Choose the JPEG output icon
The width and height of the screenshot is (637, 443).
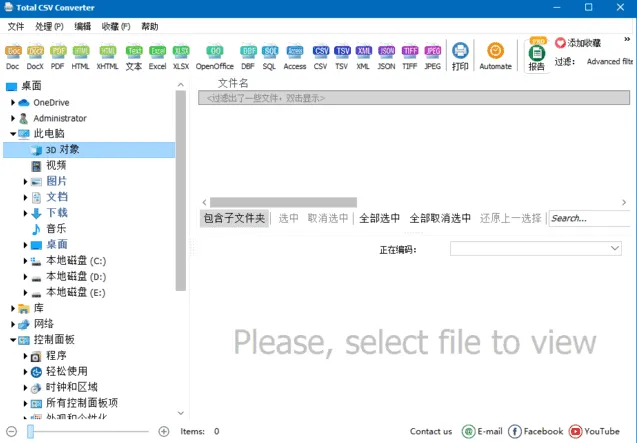click(x=433, y=56)
